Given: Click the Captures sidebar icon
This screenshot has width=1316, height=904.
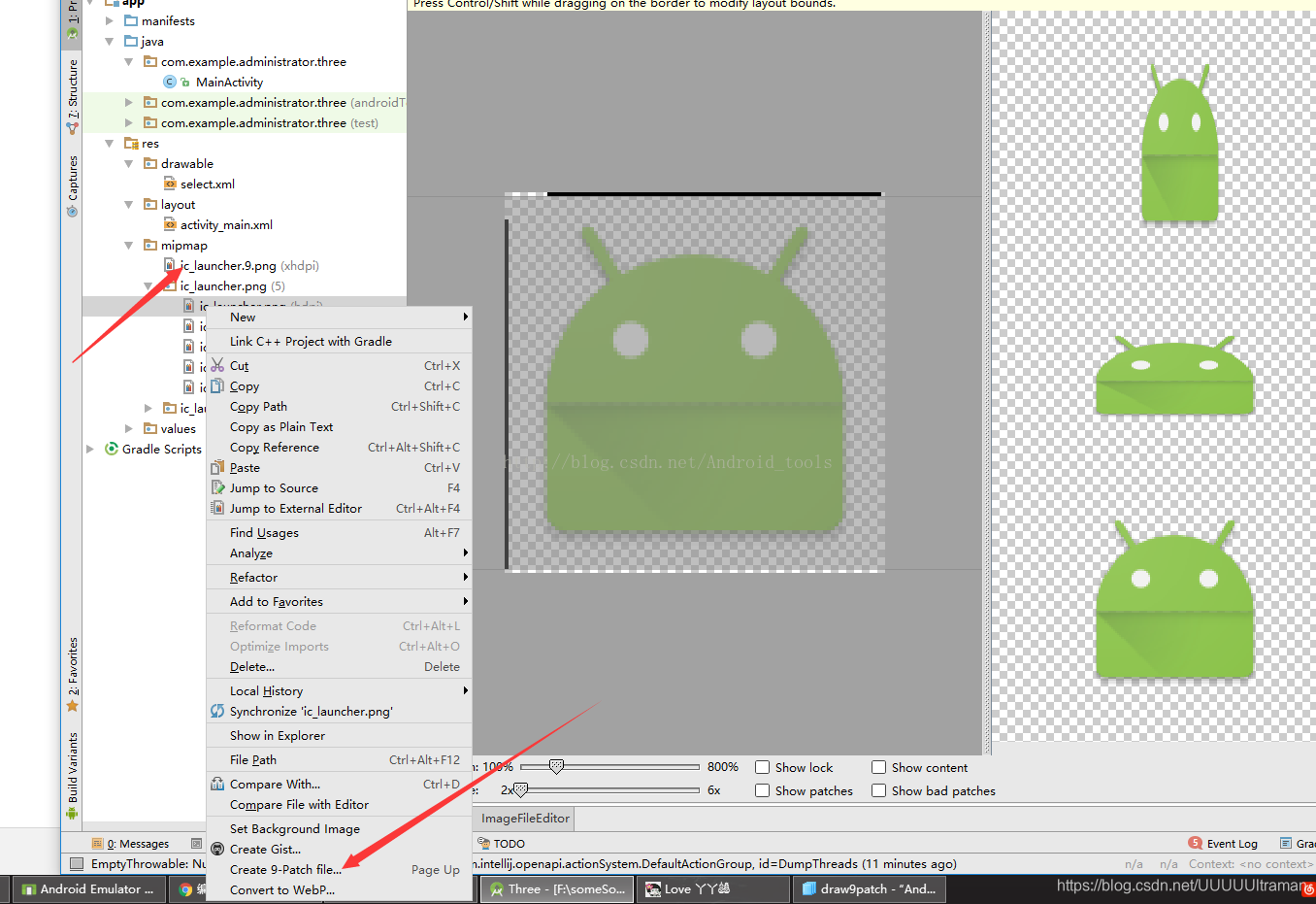Looking at the screenshot, I should 72,211.
